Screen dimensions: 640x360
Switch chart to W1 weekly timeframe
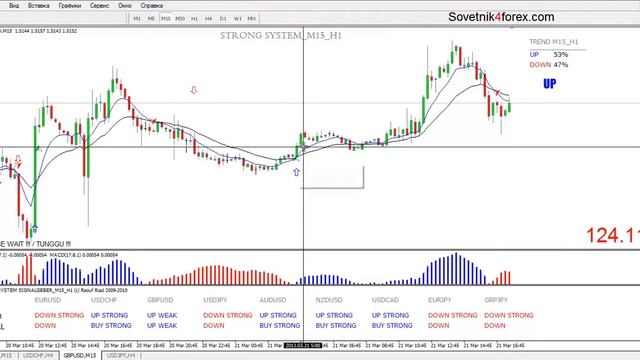tap(238, 18)
